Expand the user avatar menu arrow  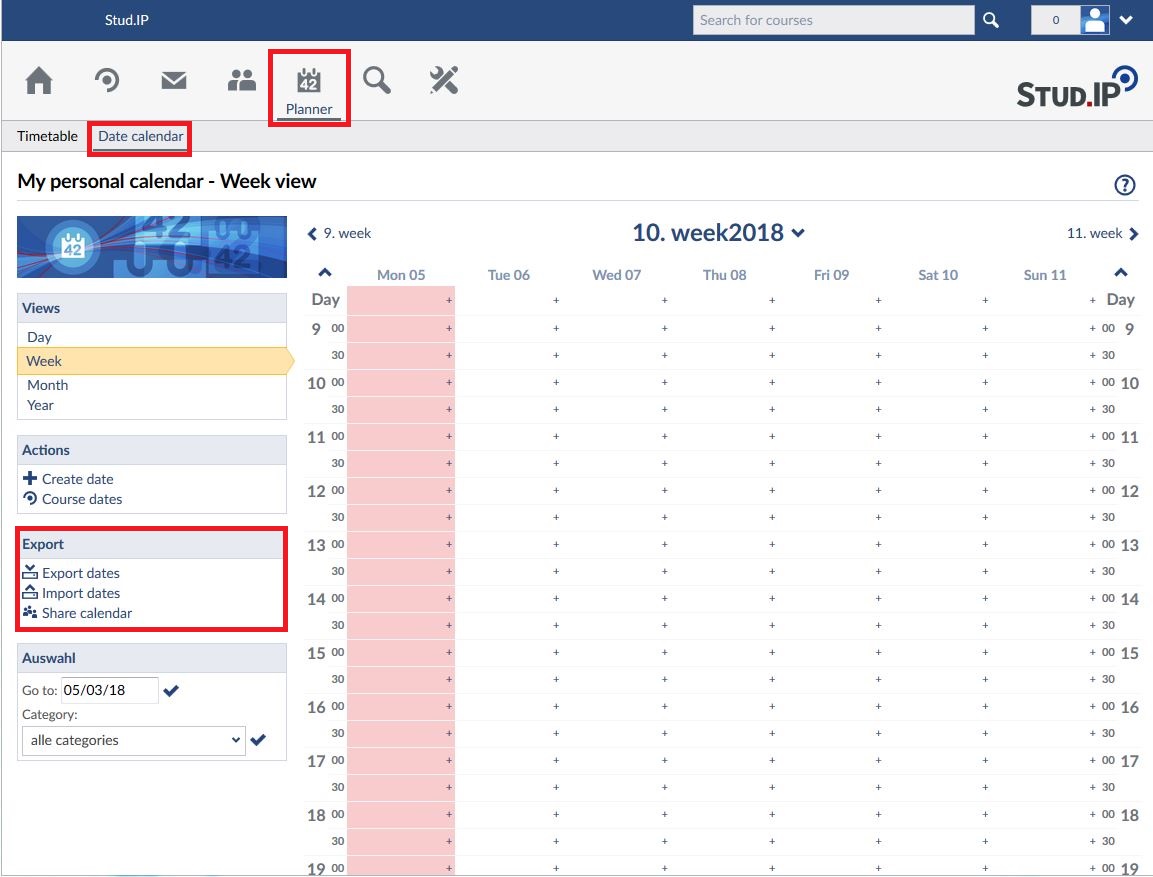[x=1127, y=20]
